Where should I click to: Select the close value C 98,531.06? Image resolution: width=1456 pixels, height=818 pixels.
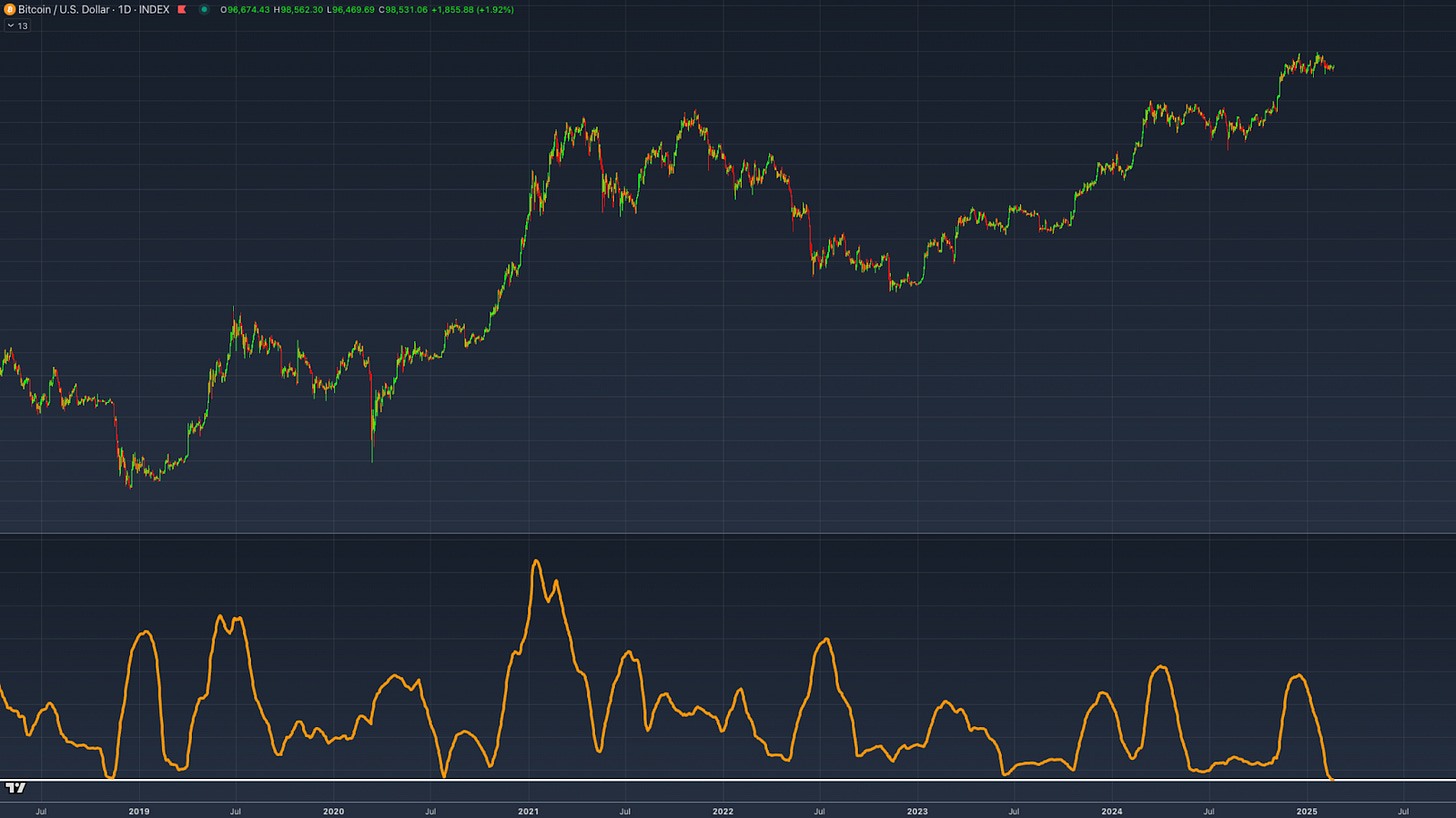tap(402, 9)
